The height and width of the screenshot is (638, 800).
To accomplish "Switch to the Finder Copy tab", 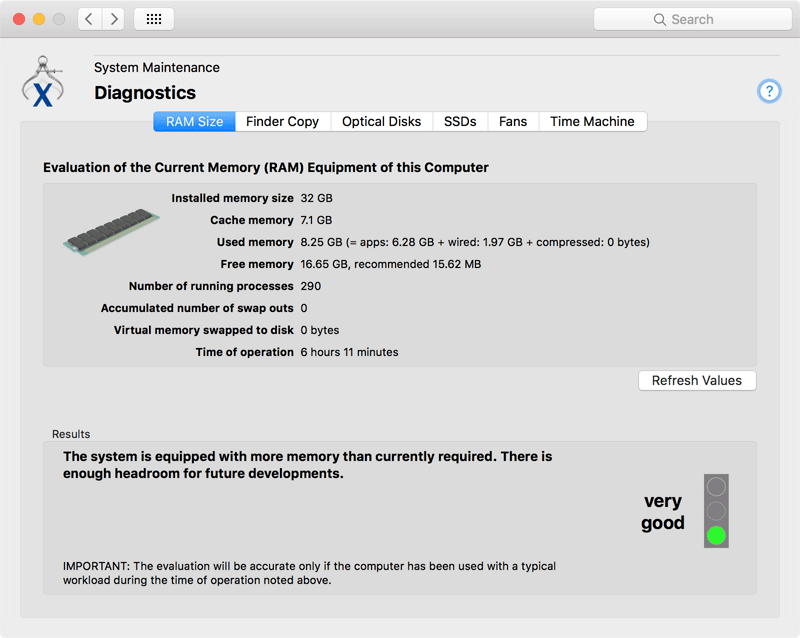I will point(282,121).
